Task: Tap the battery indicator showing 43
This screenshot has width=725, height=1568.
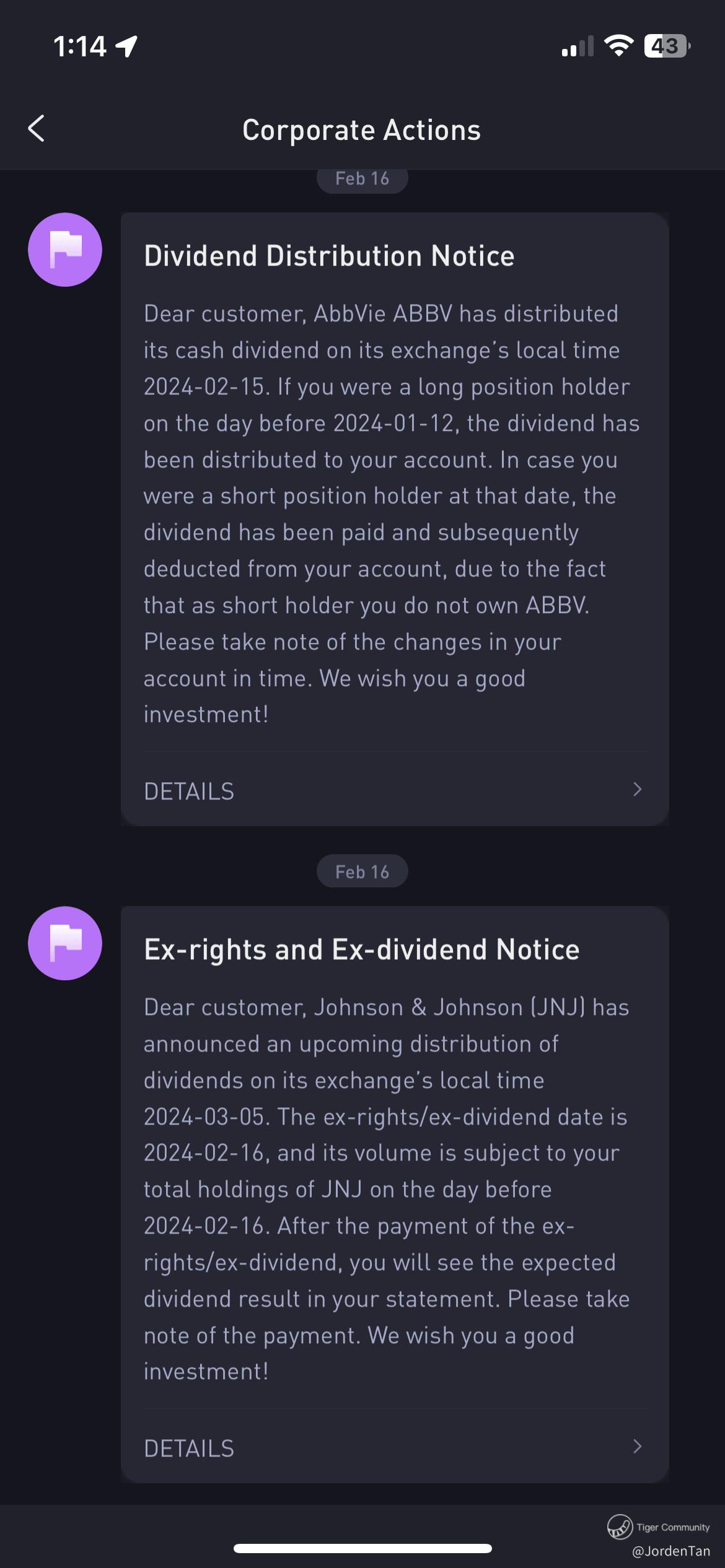Action: click(x=667, y=46)
